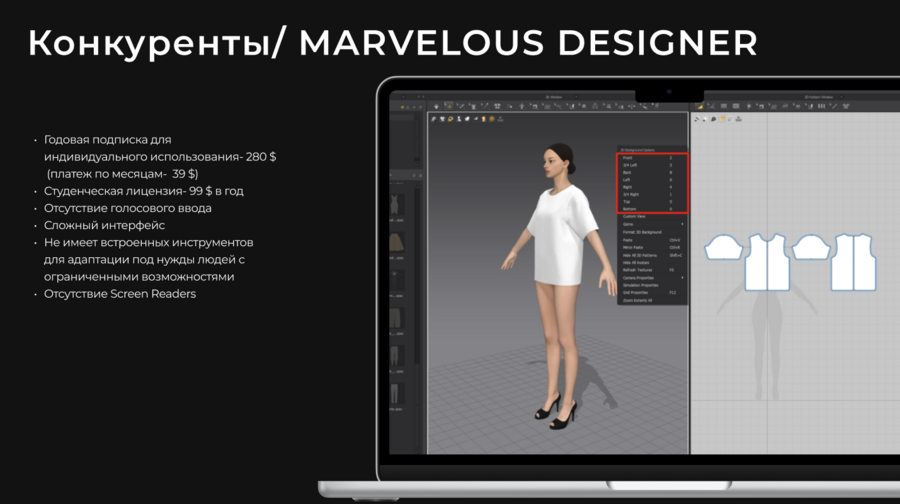Open Grid Properties from context menu

[x=652, y=292]
